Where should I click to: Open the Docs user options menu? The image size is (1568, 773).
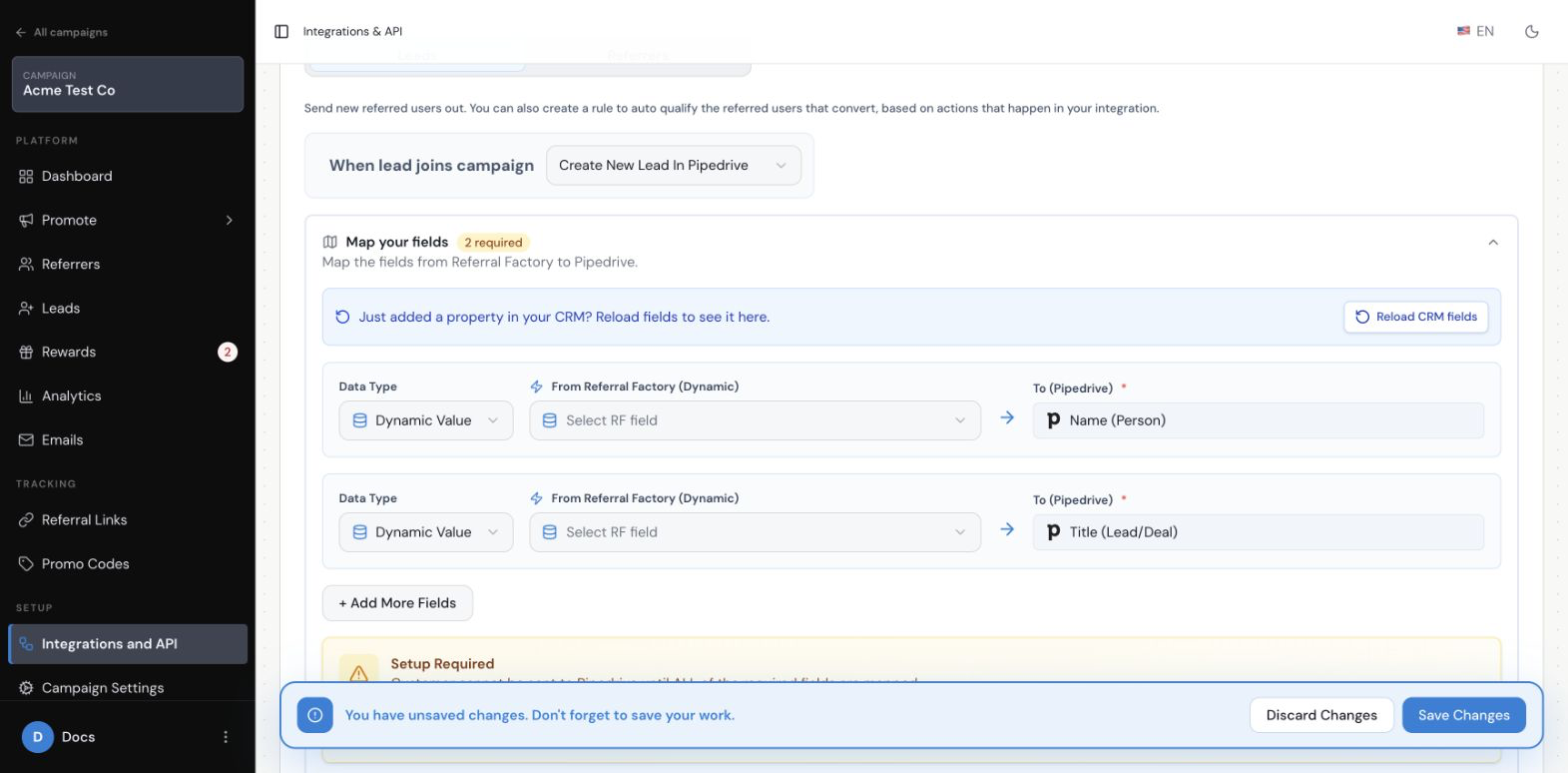(226, 737)
